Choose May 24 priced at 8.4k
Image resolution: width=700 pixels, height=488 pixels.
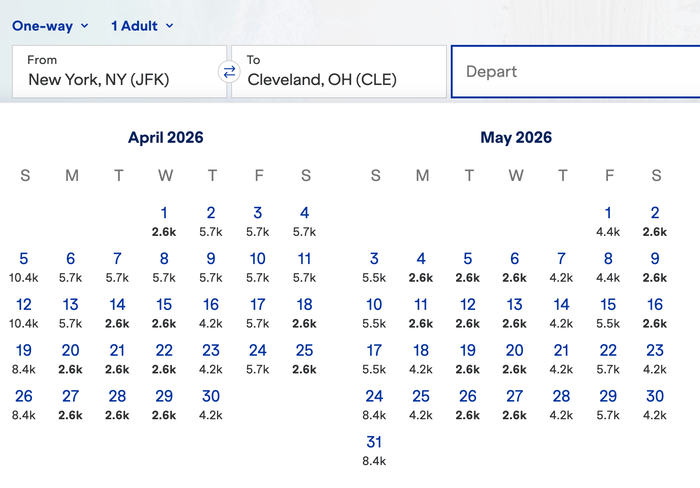tap(374, 405)
